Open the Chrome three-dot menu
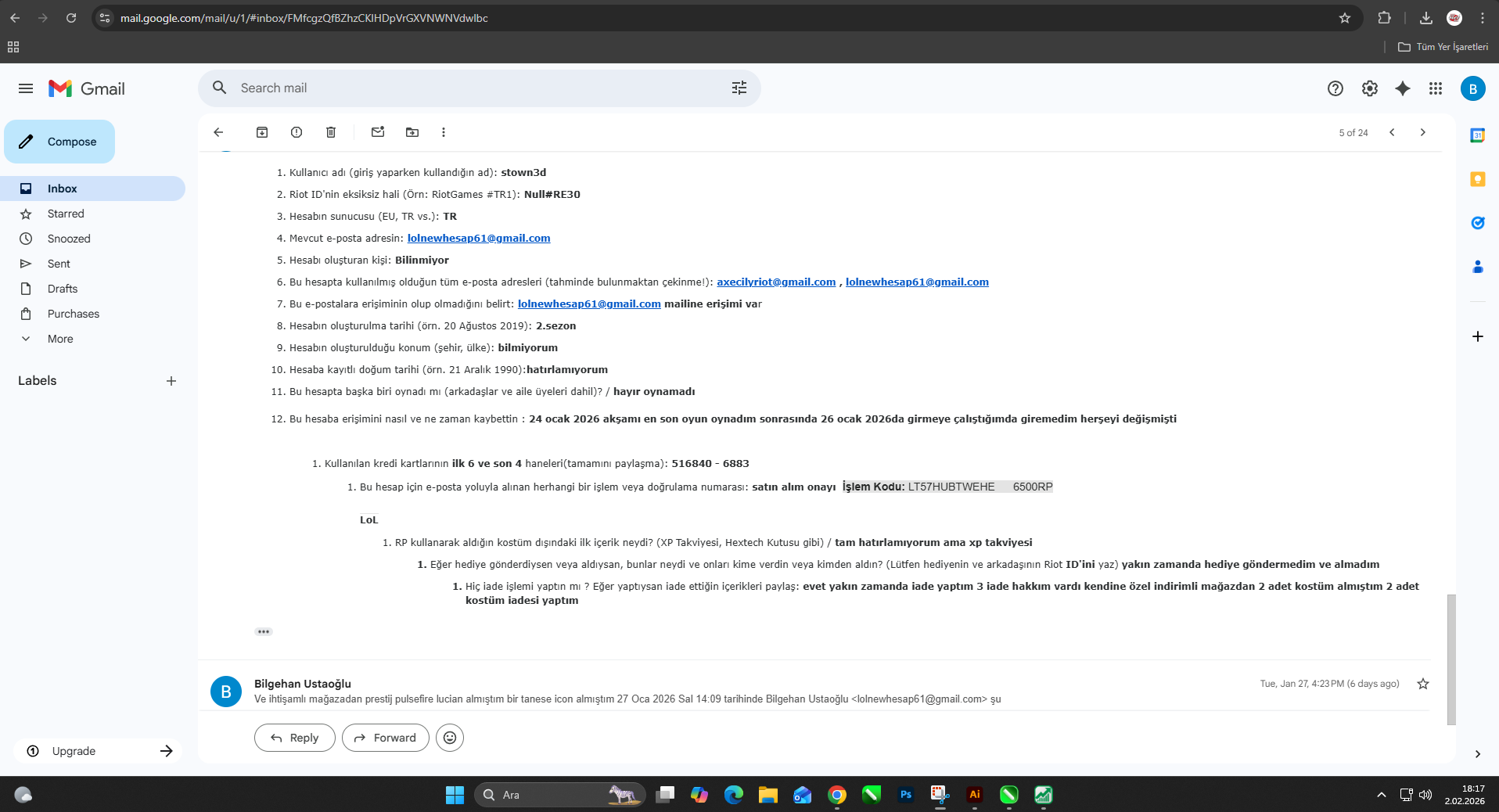 click(x=1483, y=18)
